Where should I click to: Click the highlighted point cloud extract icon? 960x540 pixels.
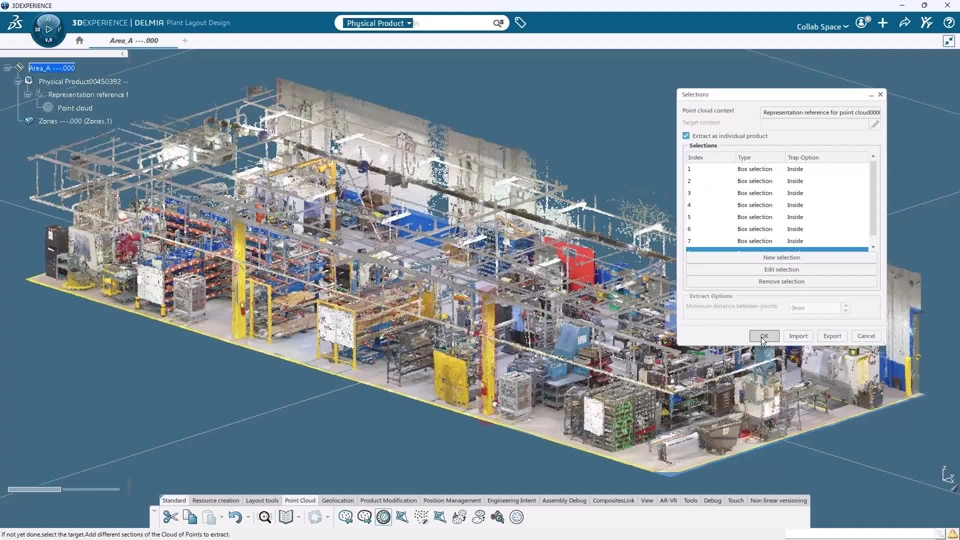pos(383,517)
